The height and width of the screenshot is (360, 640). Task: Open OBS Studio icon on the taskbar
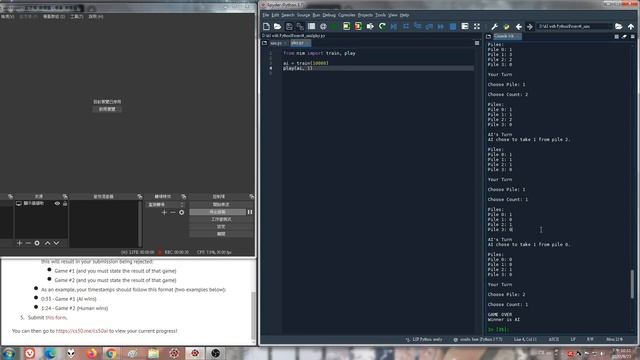[216, 353]
